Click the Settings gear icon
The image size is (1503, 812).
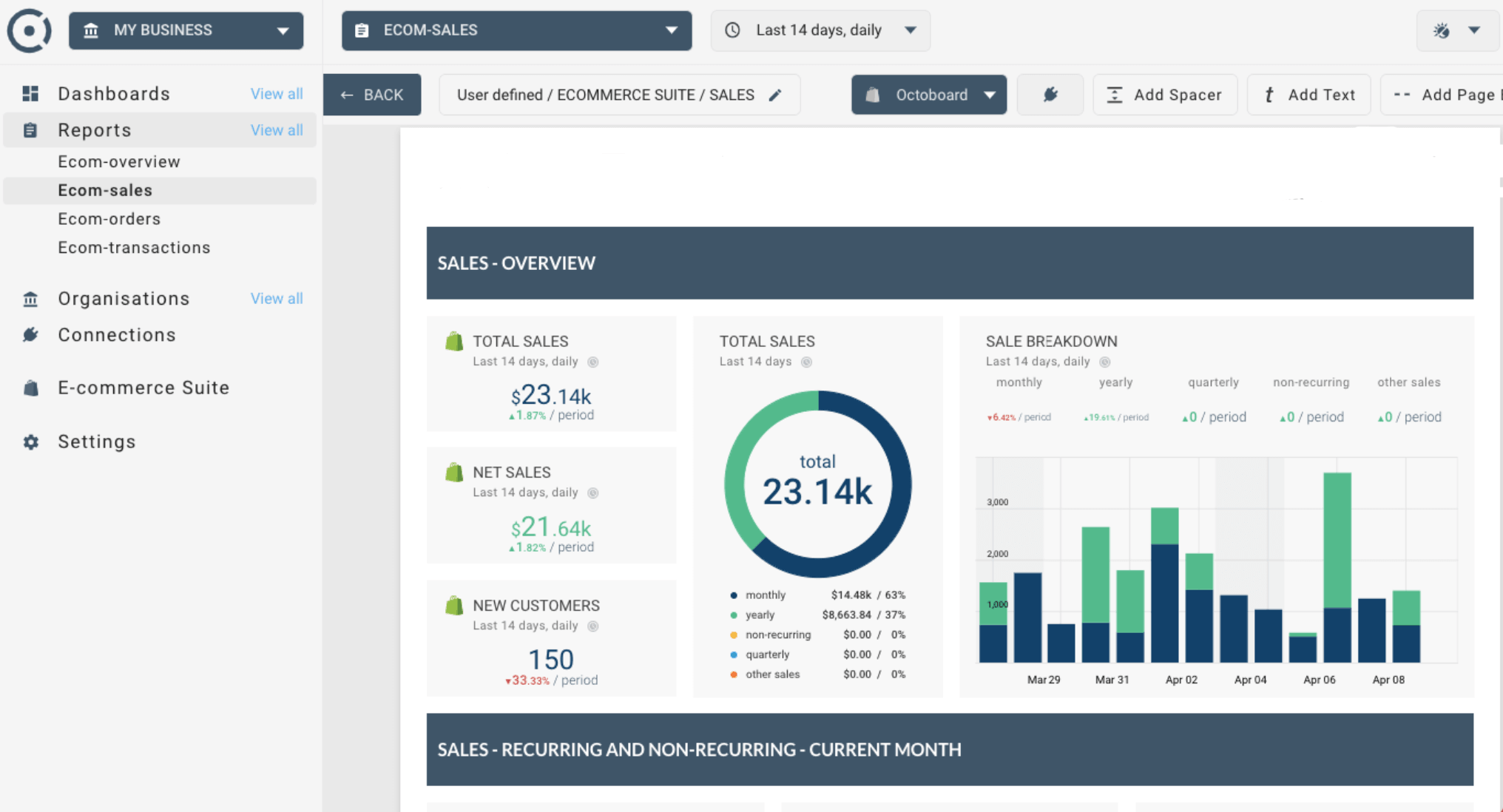30,441
